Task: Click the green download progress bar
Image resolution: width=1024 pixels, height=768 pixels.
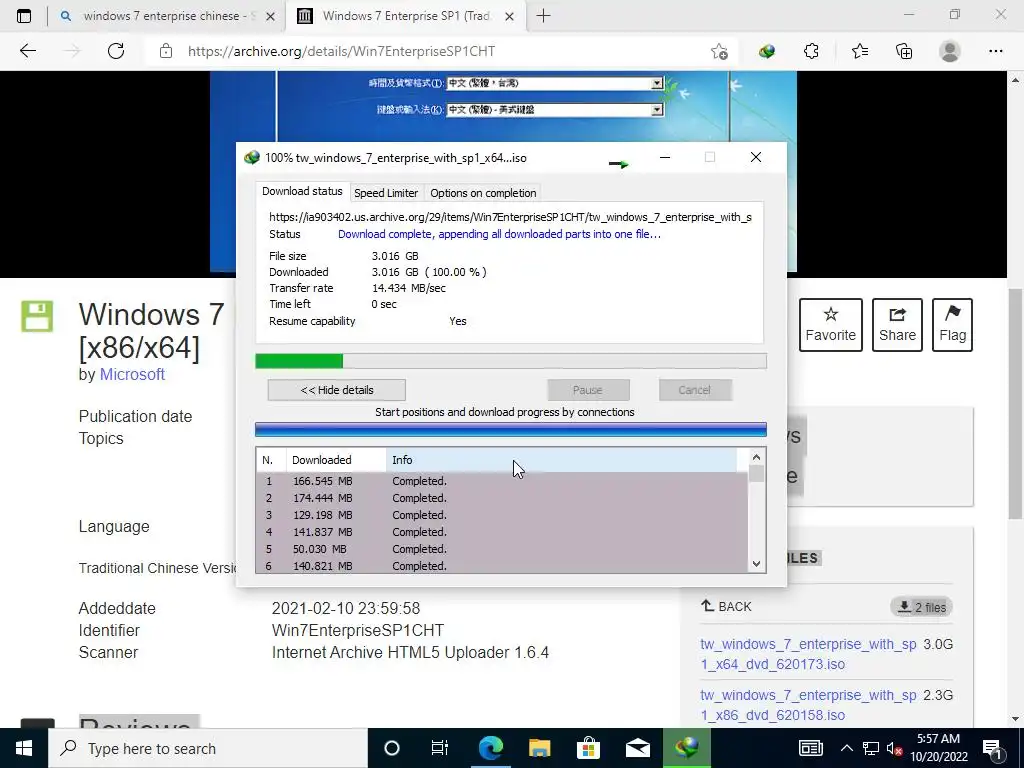Action: coord(511,361)
